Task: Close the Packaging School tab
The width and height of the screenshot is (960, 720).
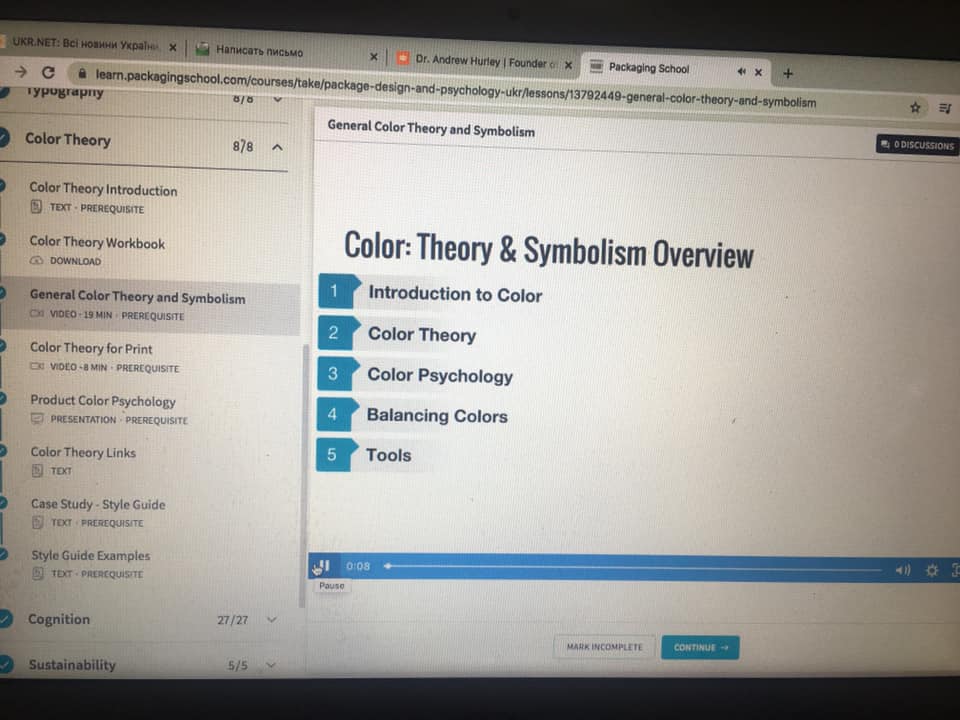Action: click(x=759, y=72)
